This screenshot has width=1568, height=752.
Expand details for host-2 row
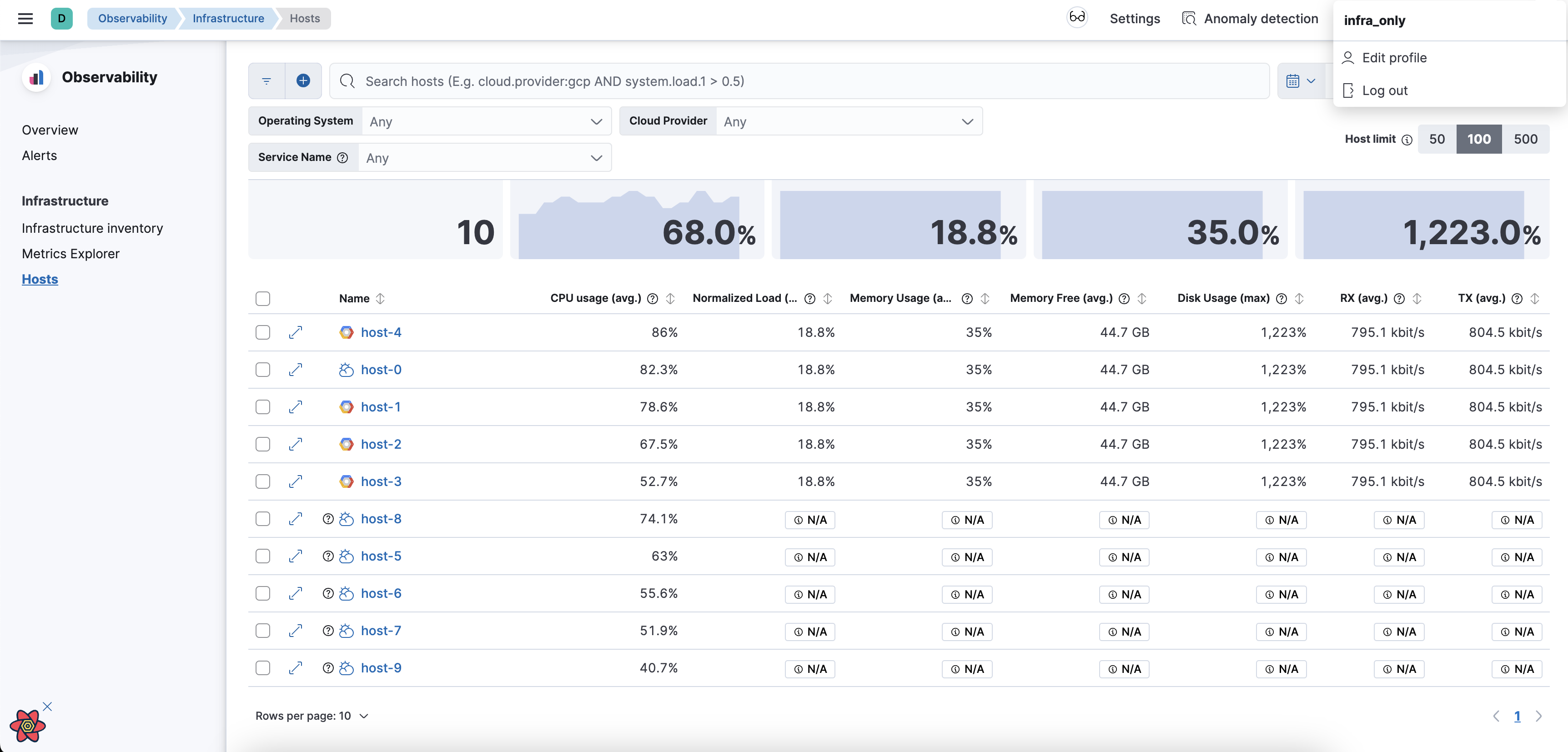coord(296,444)
